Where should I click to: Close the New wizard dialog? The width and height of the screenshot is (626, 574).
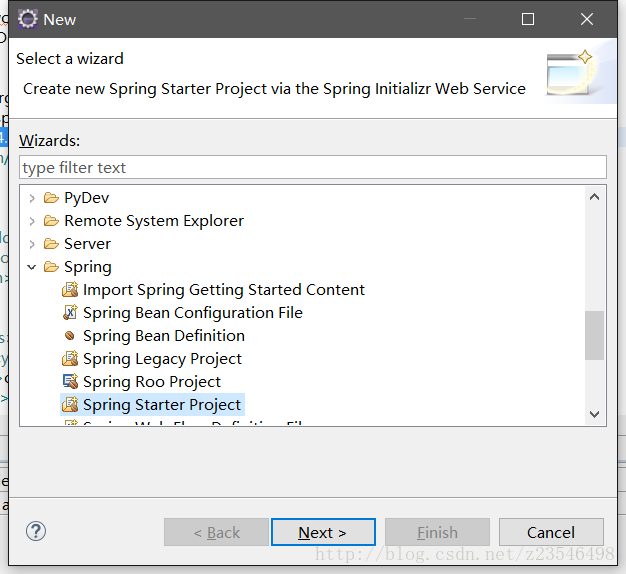[x=587, y=19]
